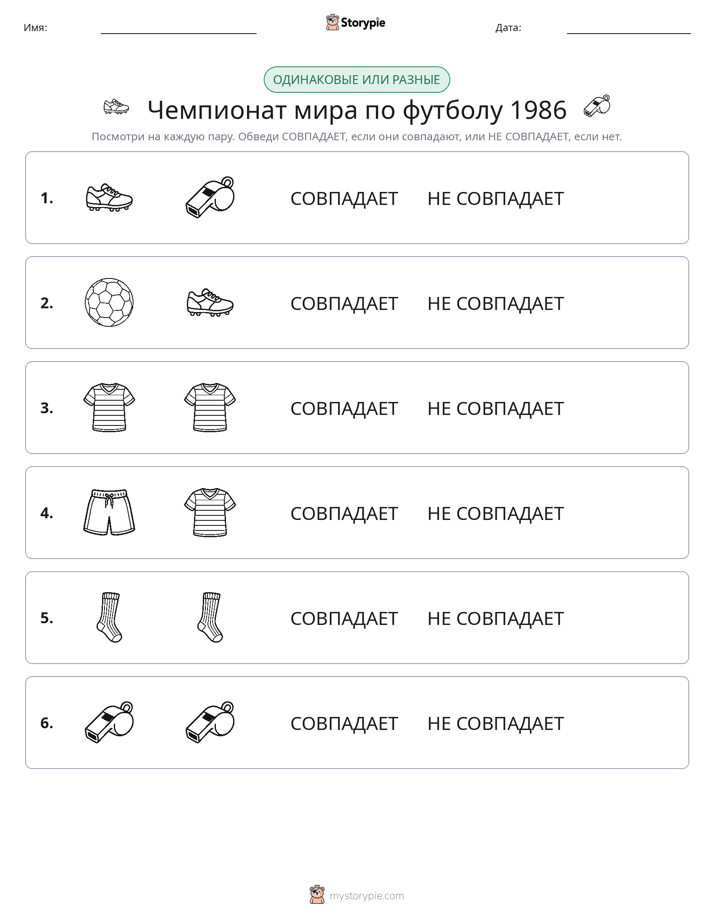The image size is (714, 924).
Task: Click the Дата date line
Action: 629,28
